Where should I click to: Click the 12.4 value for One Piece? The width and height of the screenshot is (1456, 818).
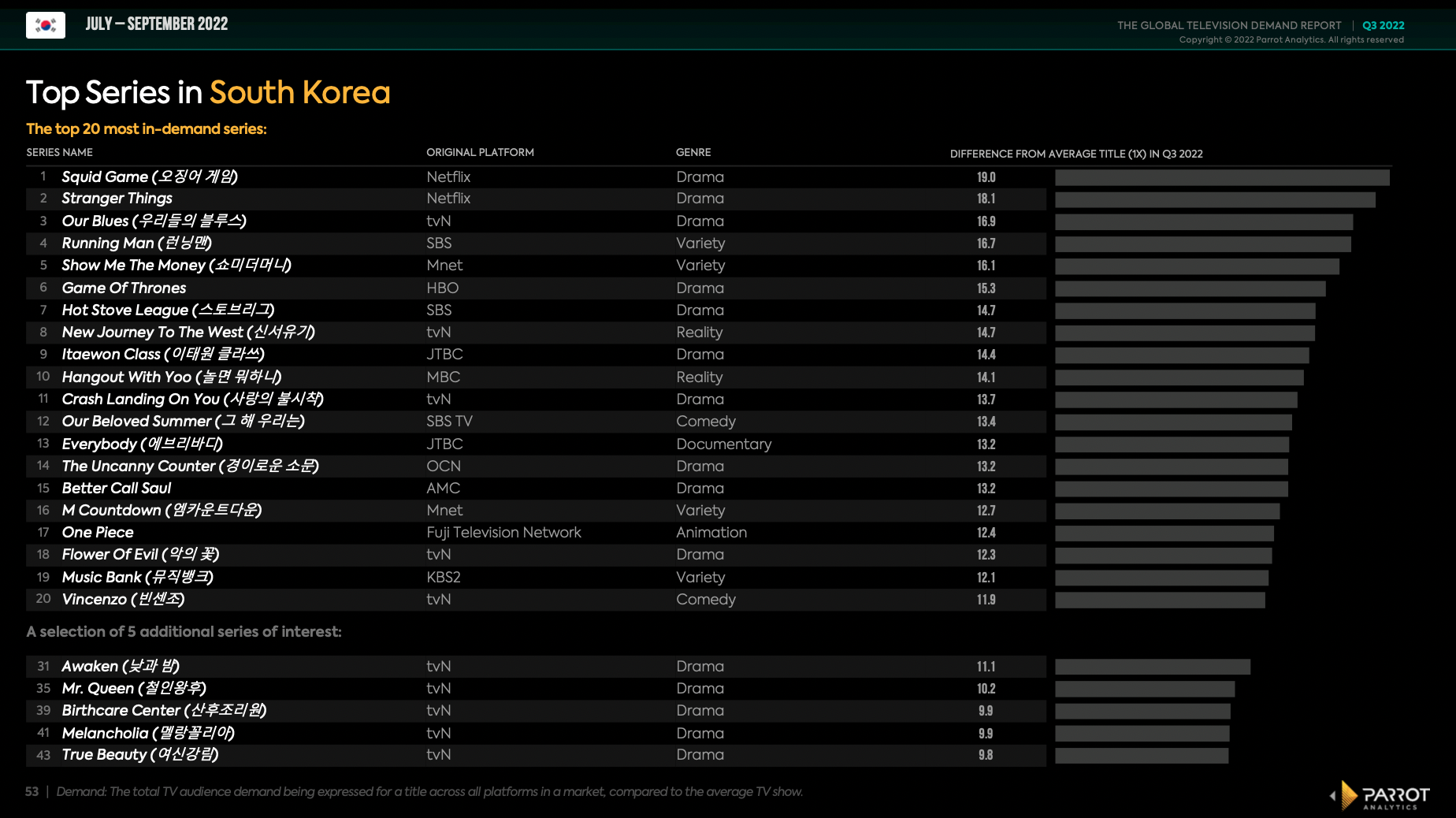coord(986,533)
